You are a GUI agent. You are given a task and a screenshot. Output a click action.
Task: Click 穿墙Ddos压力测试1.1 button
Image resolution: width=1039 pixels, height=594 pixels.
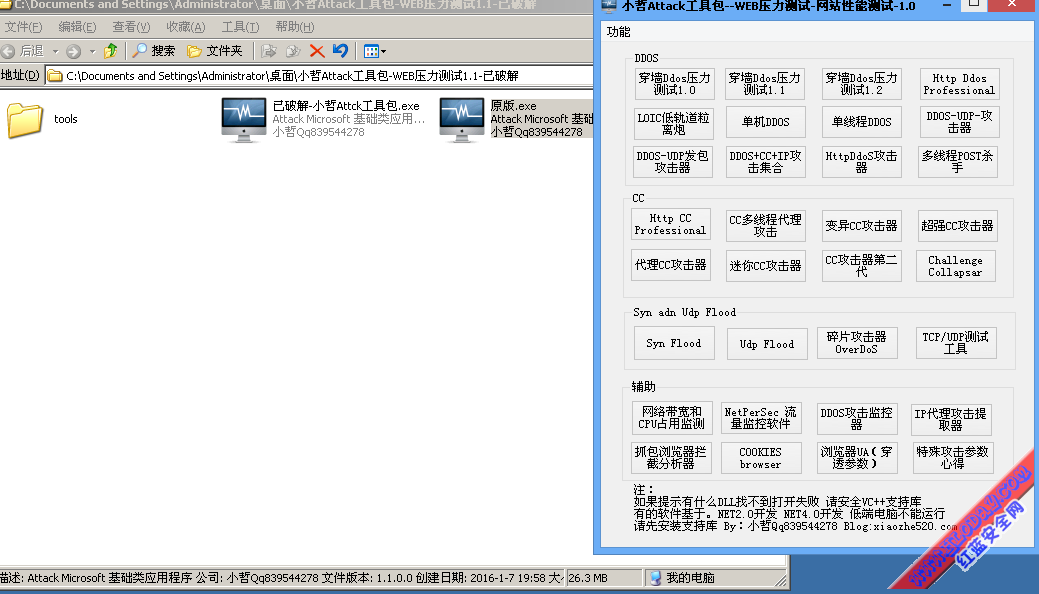pos(765,84)
